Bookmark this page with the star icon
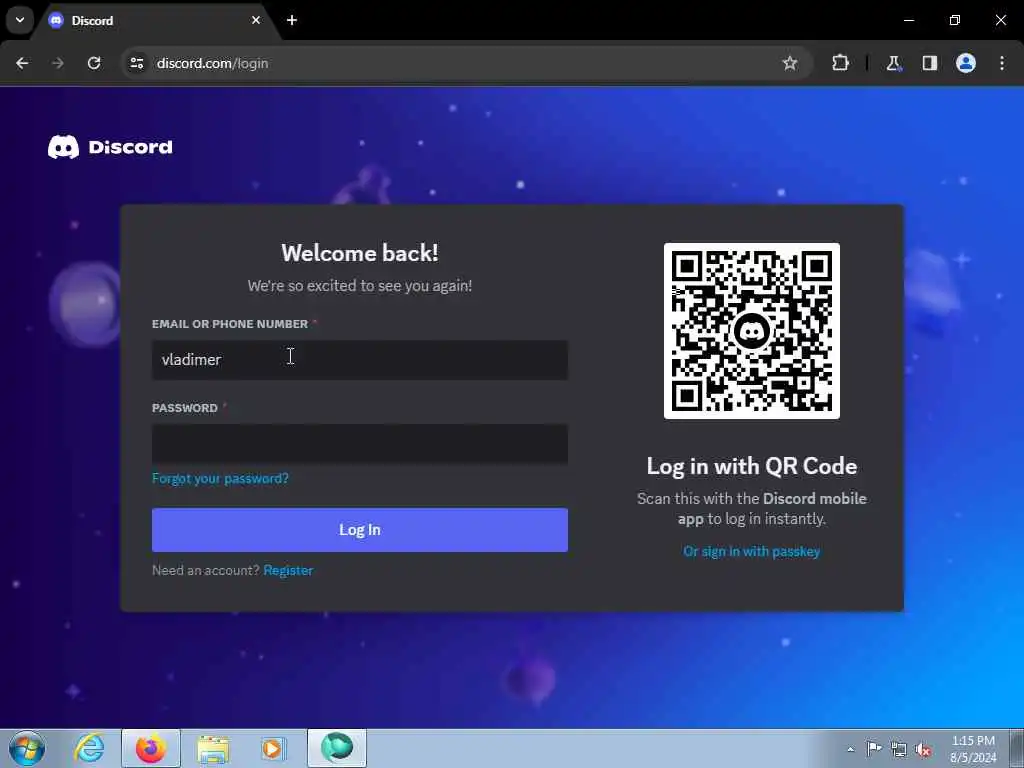The width and height of the screenshot is (1024, 768). pos(790,63)
